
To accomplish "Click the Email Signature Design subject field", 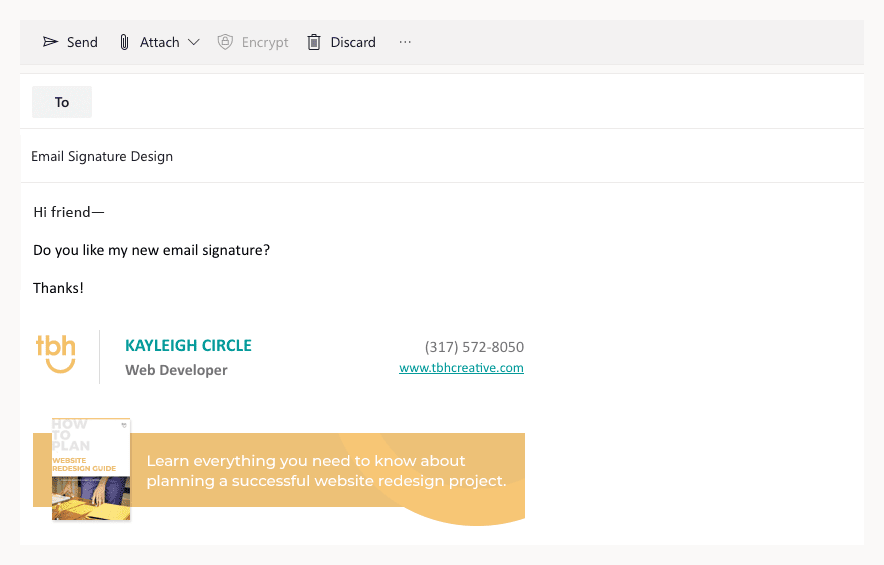I will 442,156.
